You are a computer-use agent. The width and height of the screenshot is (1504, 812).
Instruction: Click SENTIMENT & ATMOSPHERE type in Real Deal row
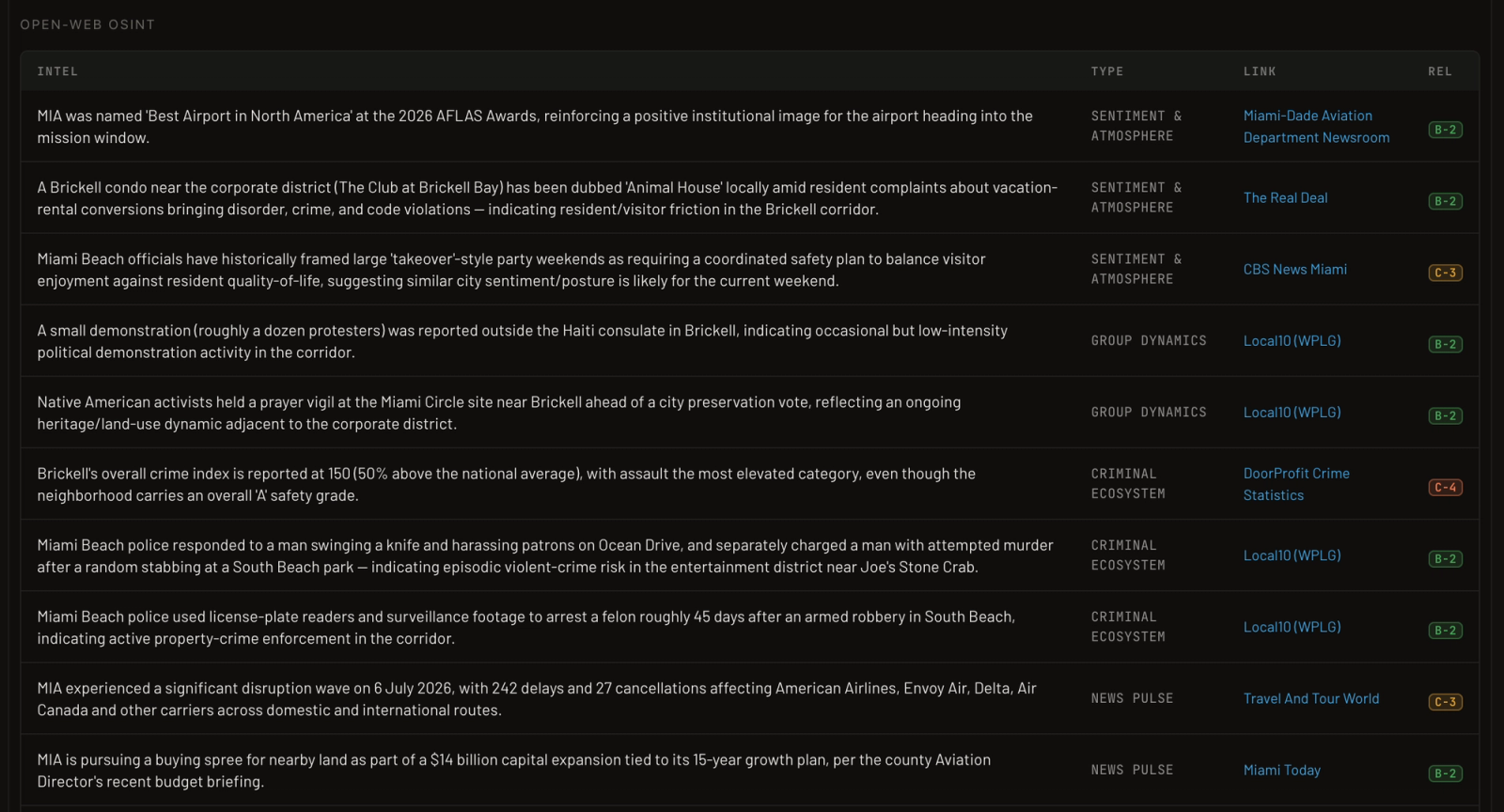click(x=1136, y=197)
